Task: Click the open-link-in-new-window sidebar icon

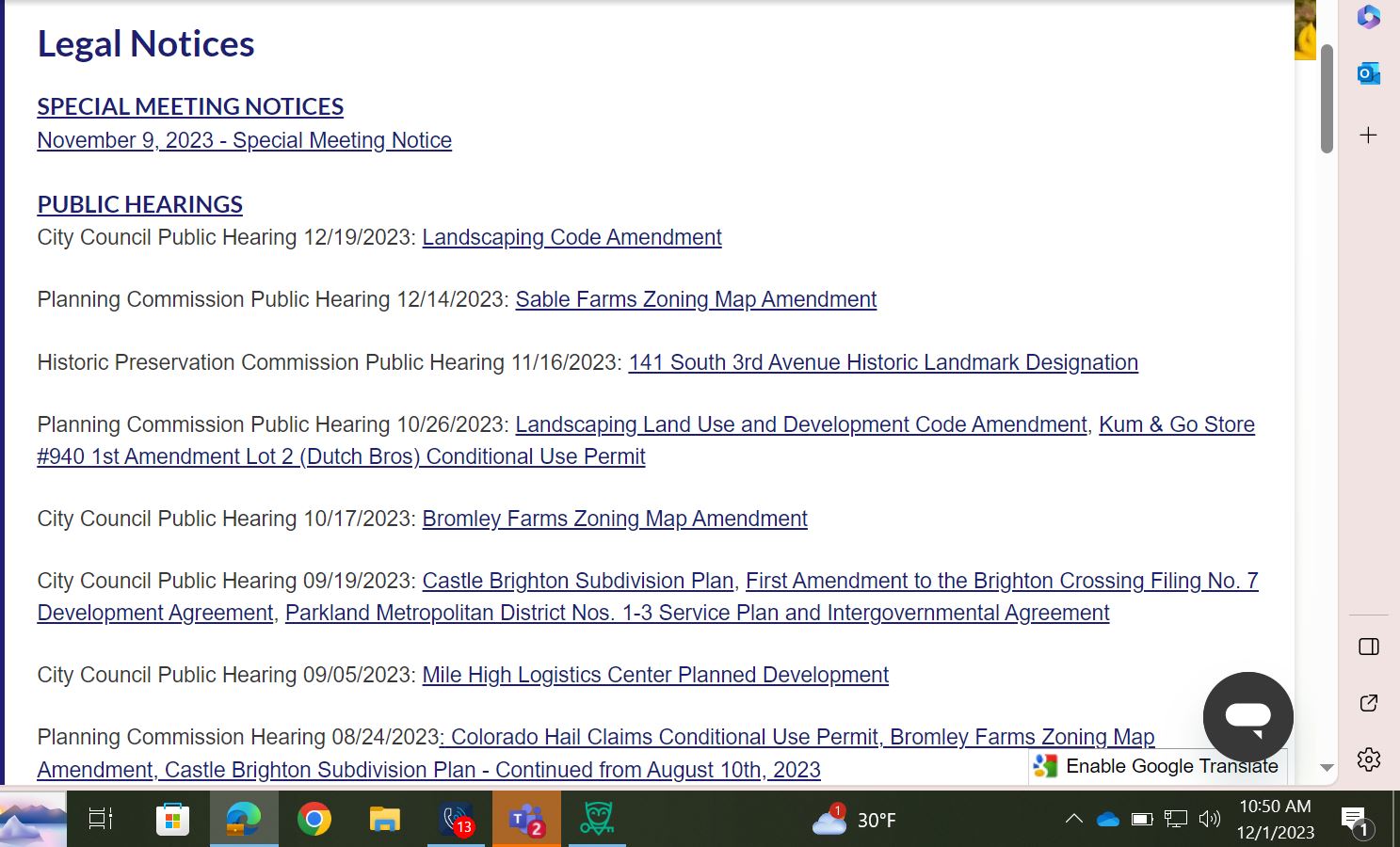Action: pos(1368,703)
